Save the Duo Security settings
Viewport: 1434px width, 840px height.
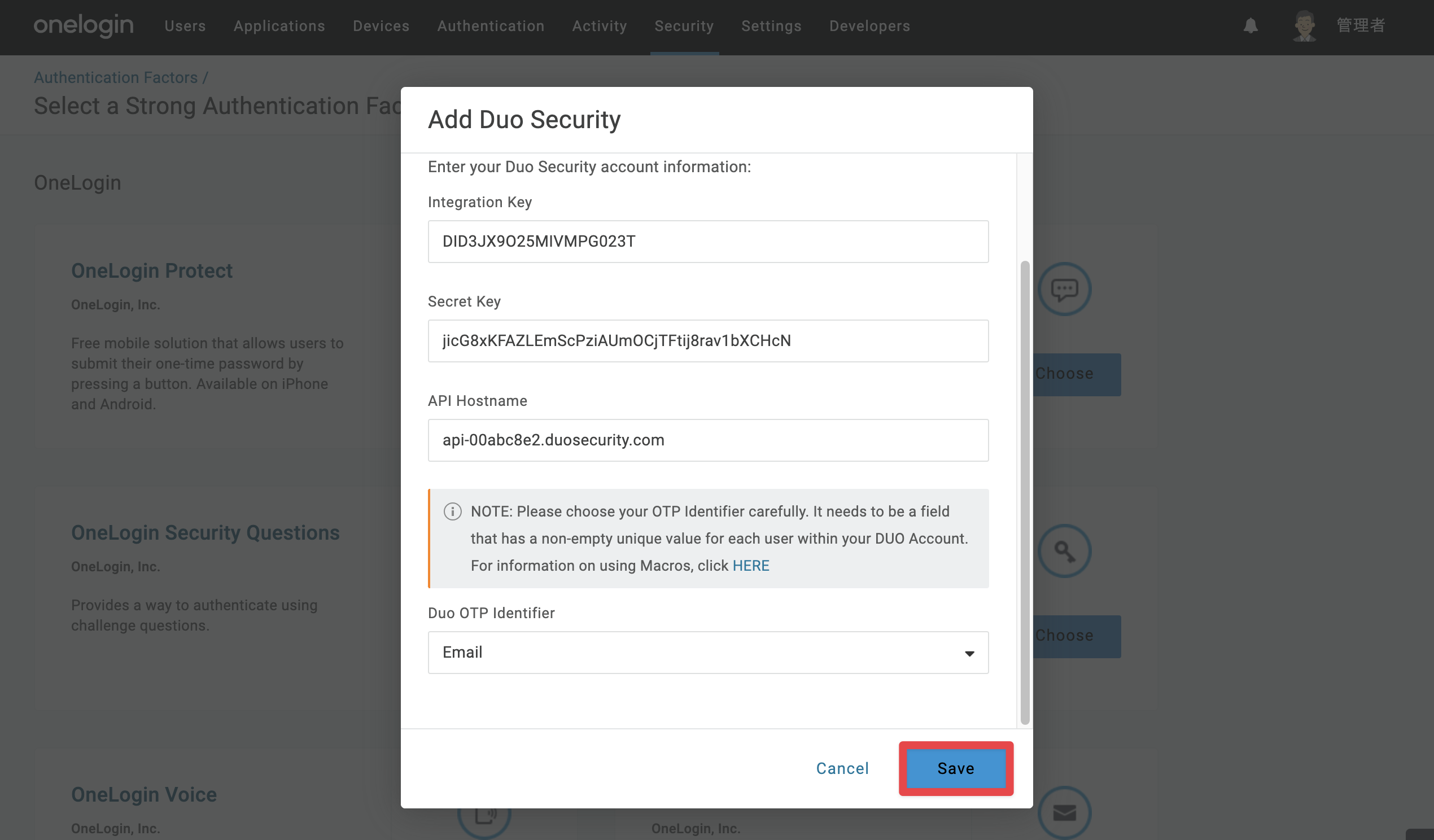tap(956, 768)
